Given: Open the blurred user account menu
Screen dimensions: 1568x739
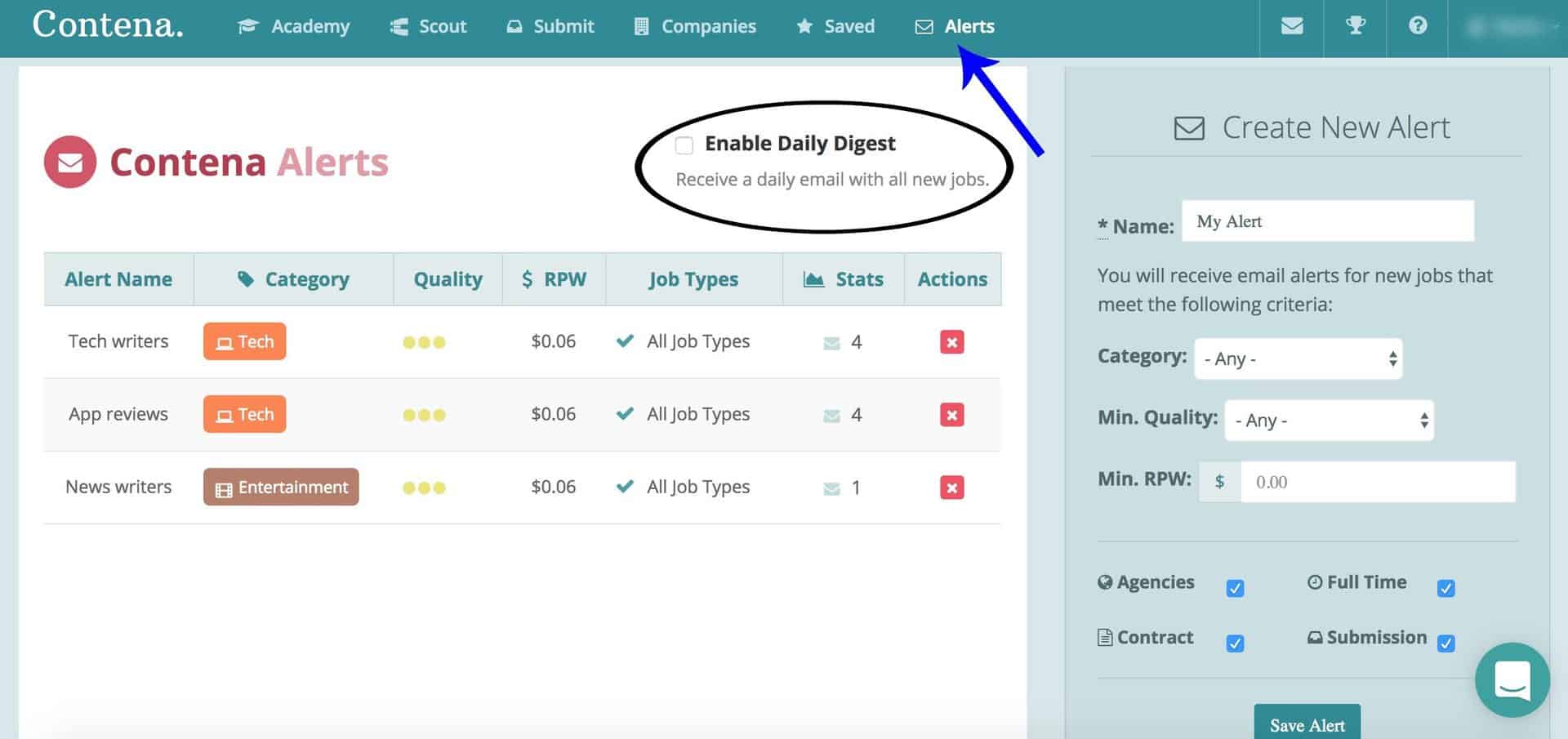Looking at the screenshot, I should click(x=1511, y=27).
